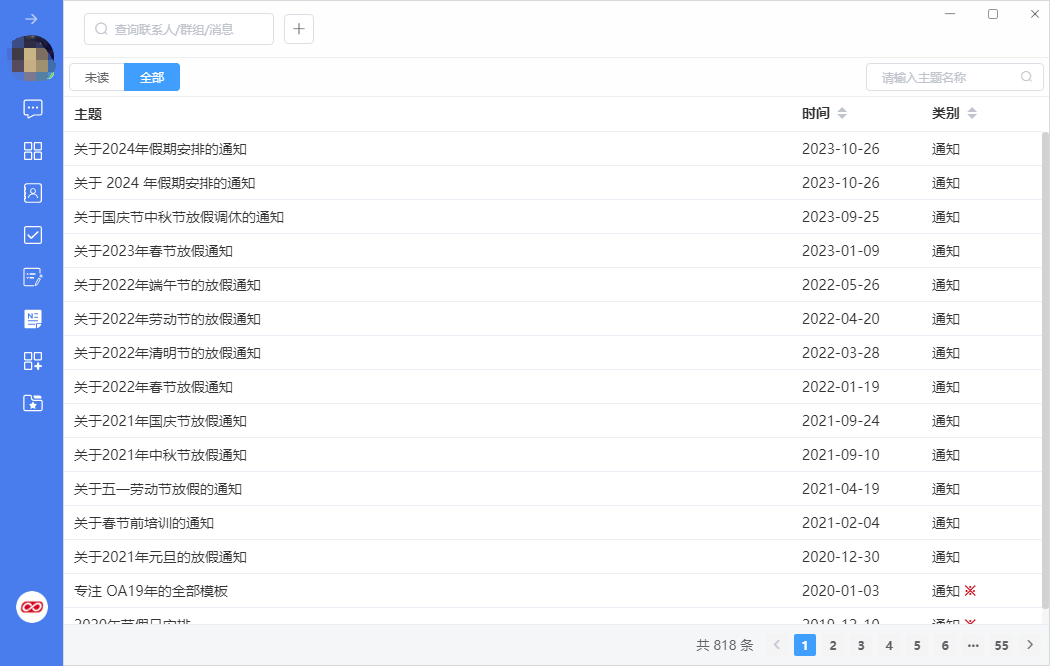Open the notes edit icon in sidebar

click(32, 277)
